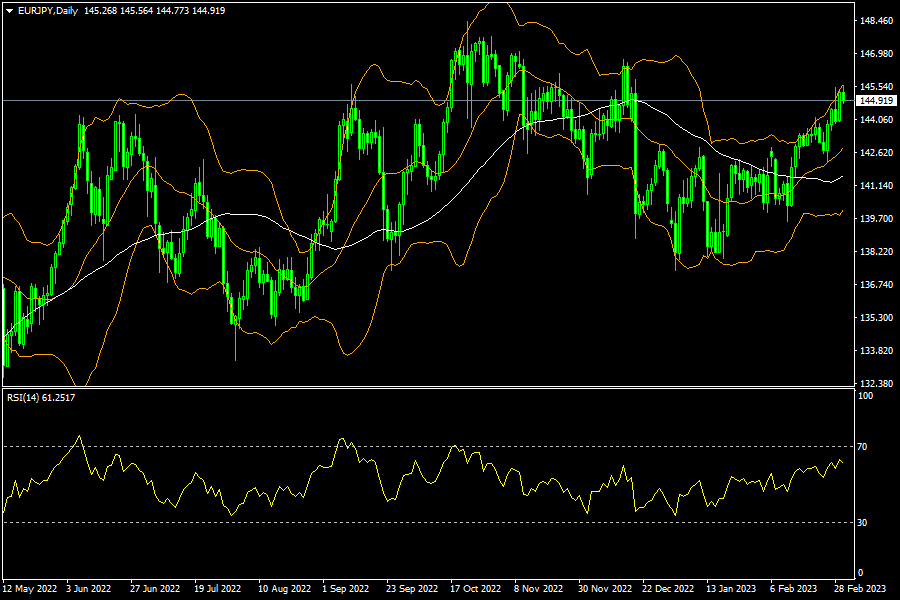Click the 148.460 price scale label
900x600 pixels.
[876, 21]
